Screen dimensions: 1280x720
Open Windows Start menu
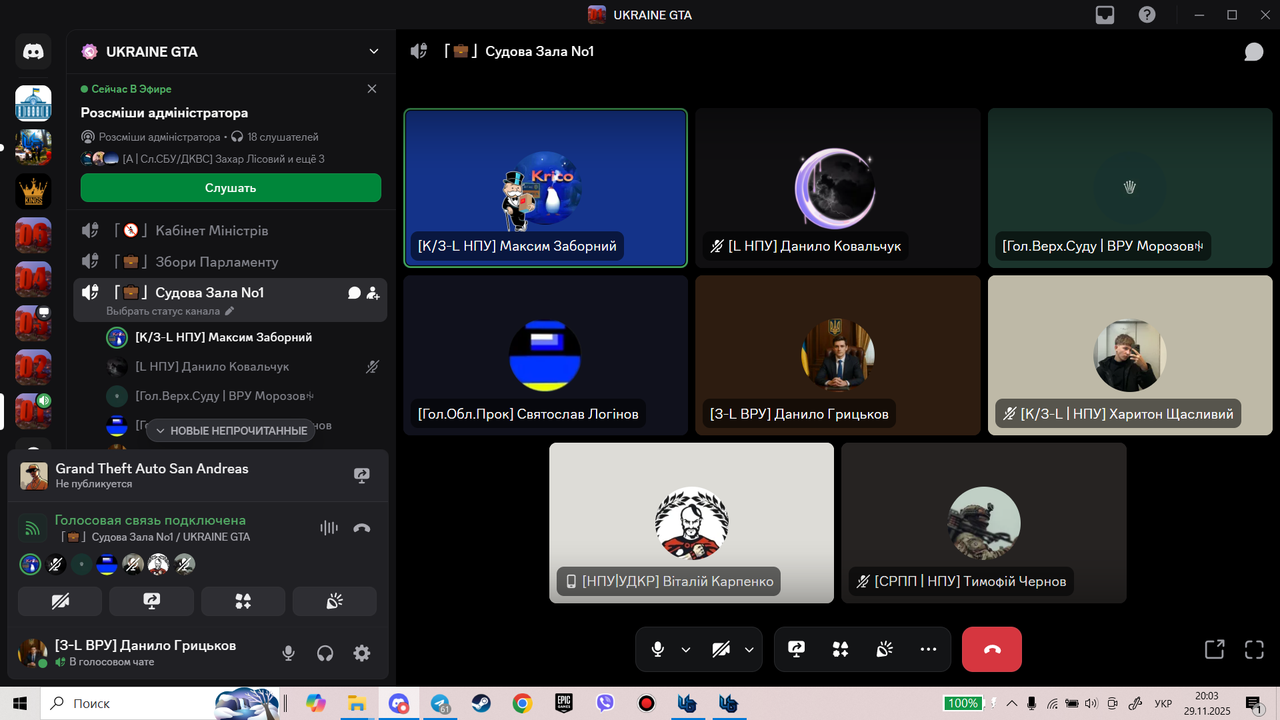pos(19,704)
